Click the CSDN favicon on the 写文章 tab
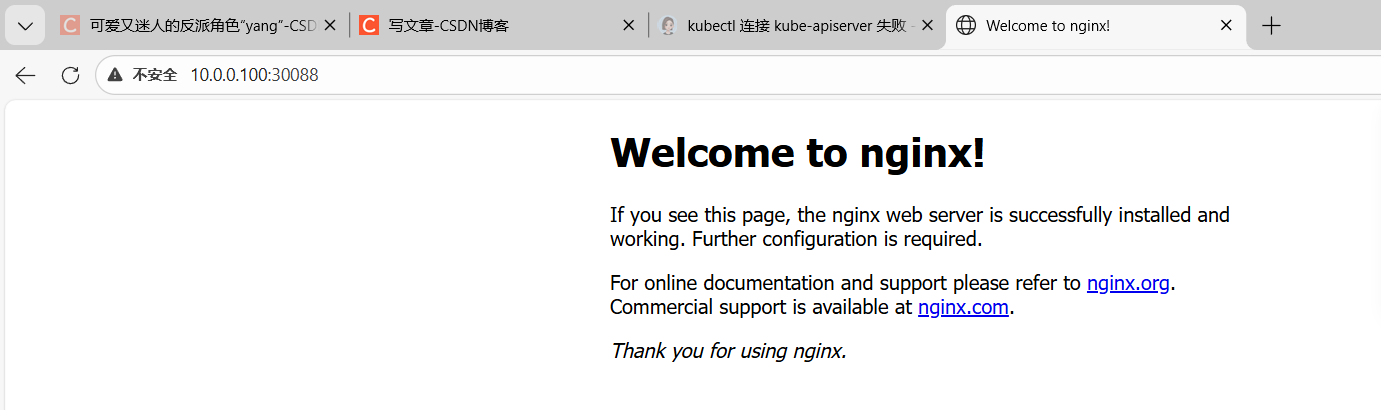This screenshot has height=410, width=1381. click(369, 26)
